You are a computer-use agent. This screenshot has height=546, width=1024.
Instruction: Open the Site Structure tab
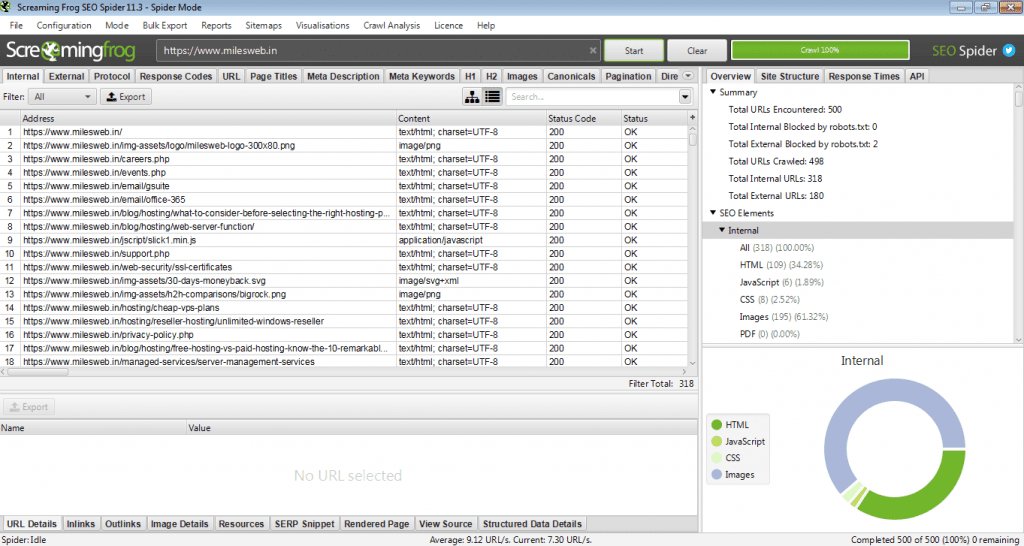pos(790,76)
